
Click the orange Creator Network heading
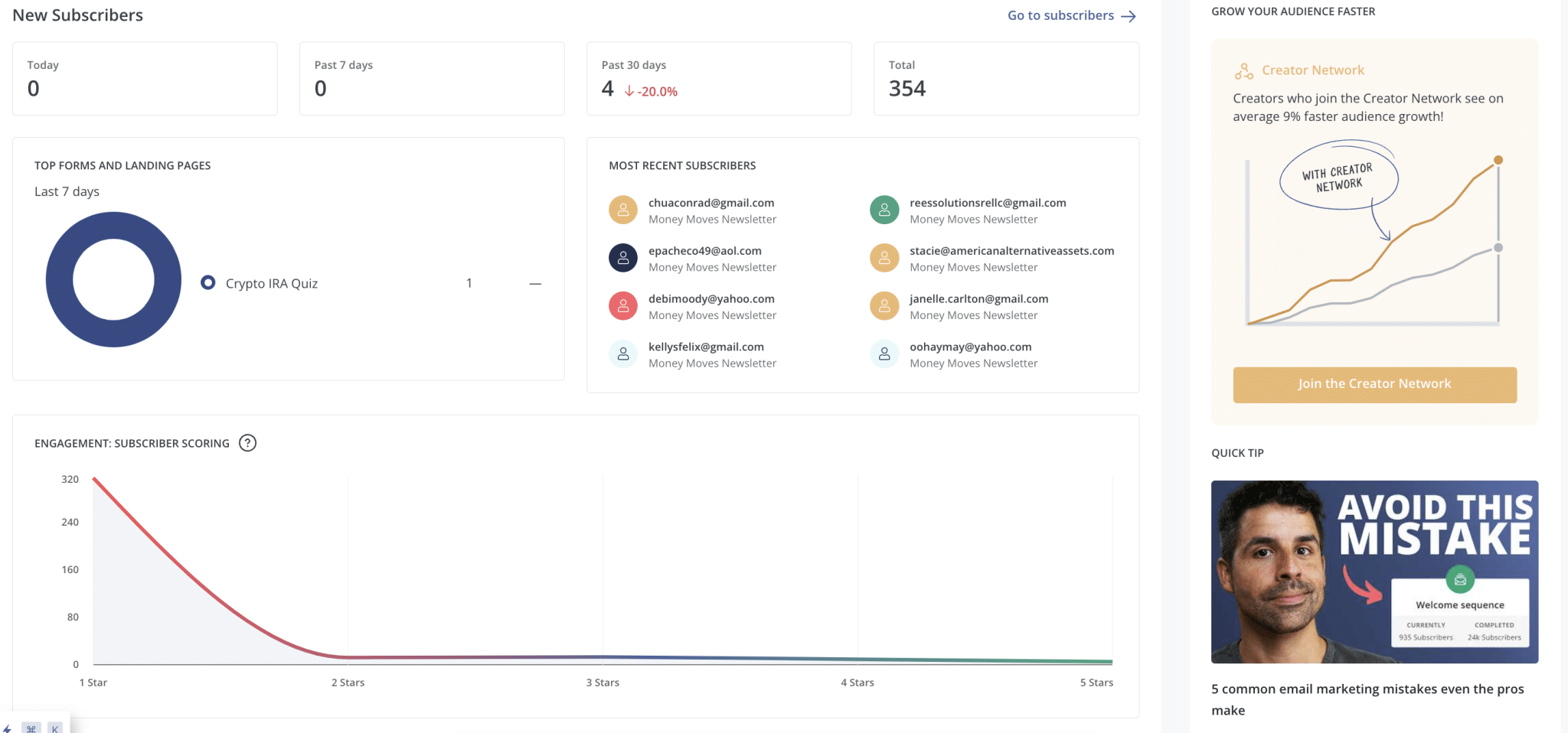click(1313, 70)
